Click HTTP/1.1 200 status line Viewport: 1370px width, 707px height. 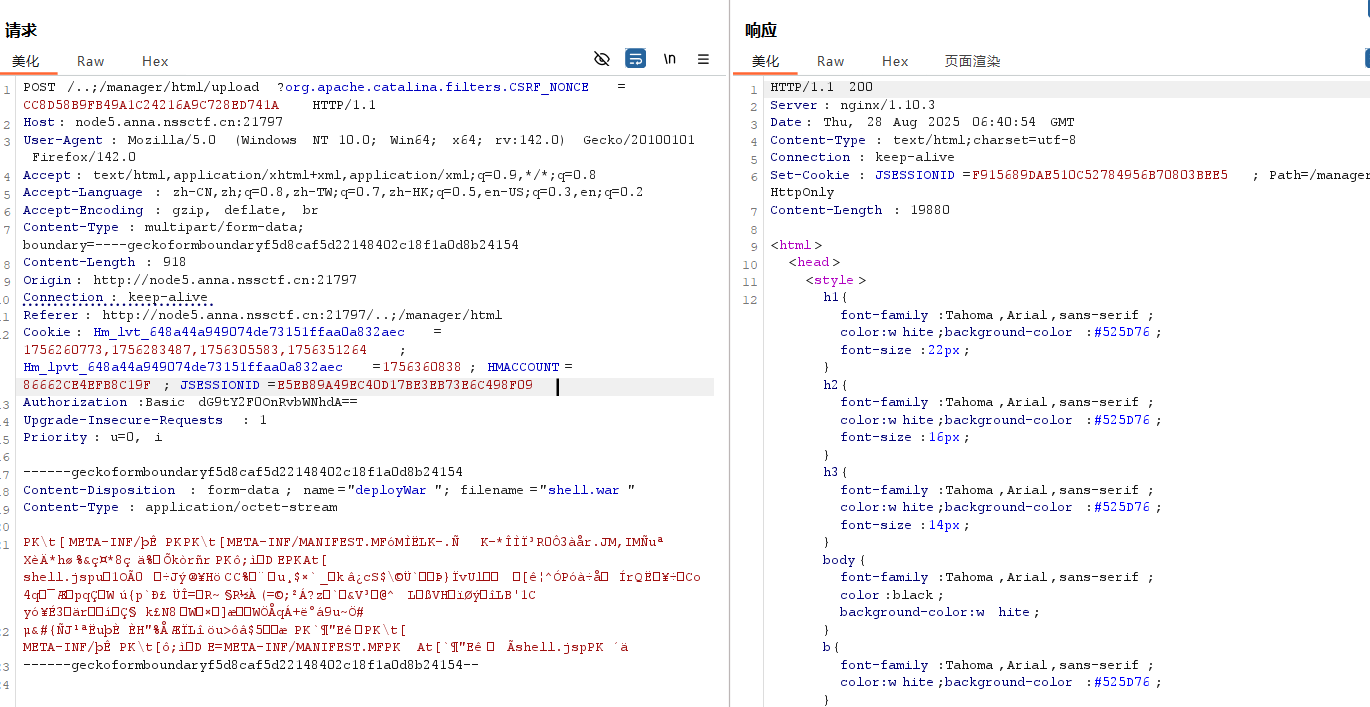[821, 87]
